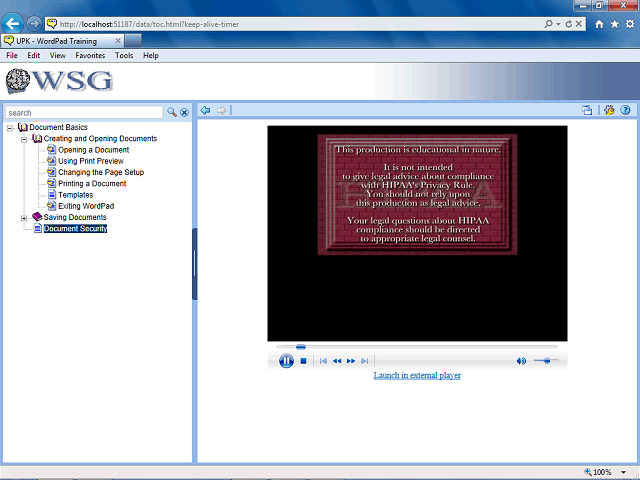Open the 100% zoom level dropdown
This screenshot has width=640, height=480.
tap(623, 472)
